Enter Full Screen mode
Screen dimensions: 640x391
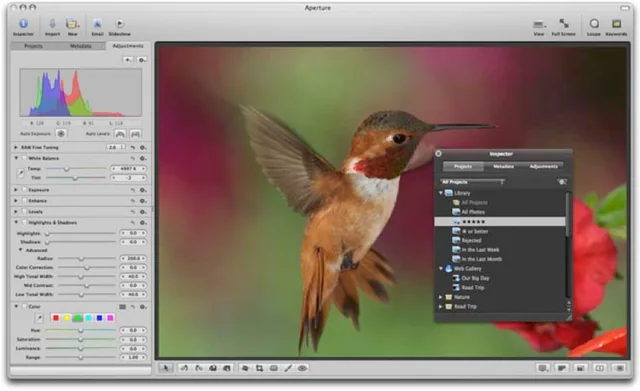pos(563,24)
